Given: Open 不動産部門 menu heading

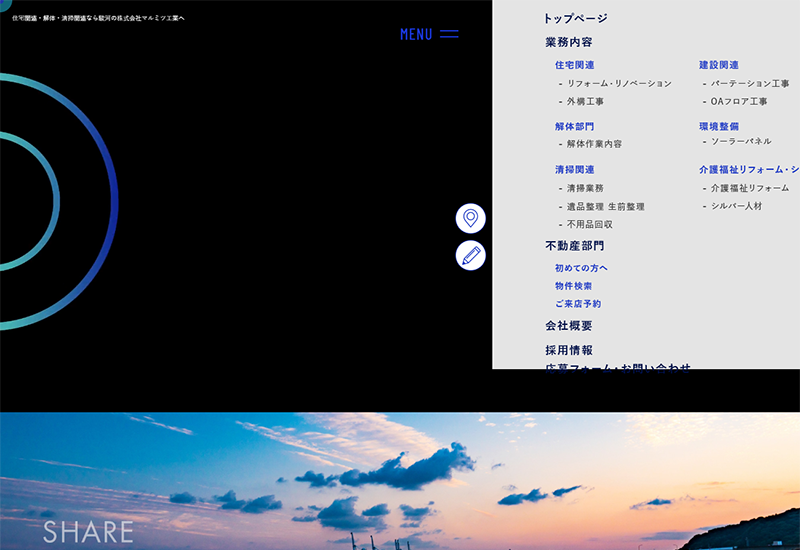Looking at the screenshot, I should [574, 246].
